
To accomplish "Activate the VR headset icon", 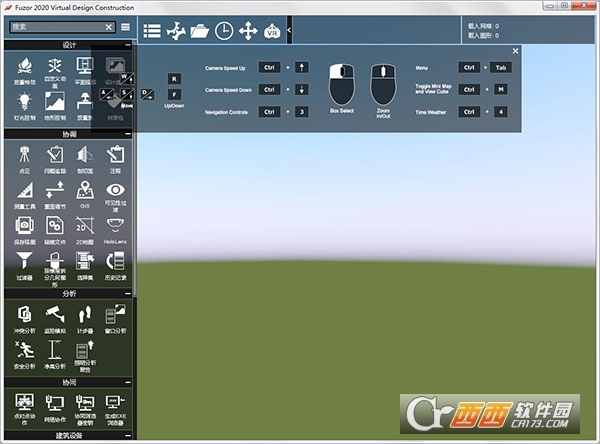I will point(272,31).
